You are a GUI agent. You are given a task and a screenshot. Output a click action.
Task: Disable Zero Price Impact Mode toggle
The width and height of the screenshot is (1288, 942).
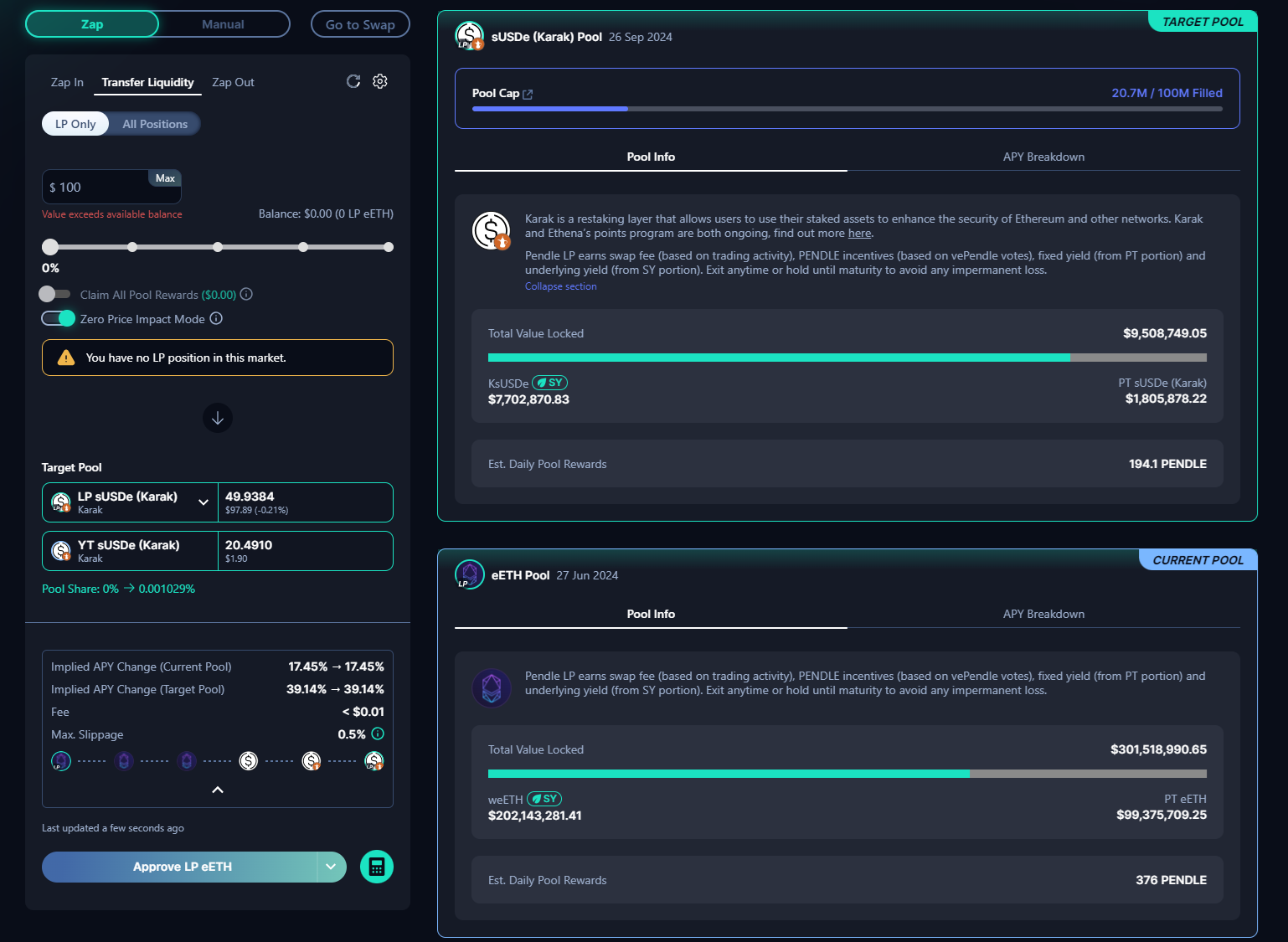click(x=59, y=318)
